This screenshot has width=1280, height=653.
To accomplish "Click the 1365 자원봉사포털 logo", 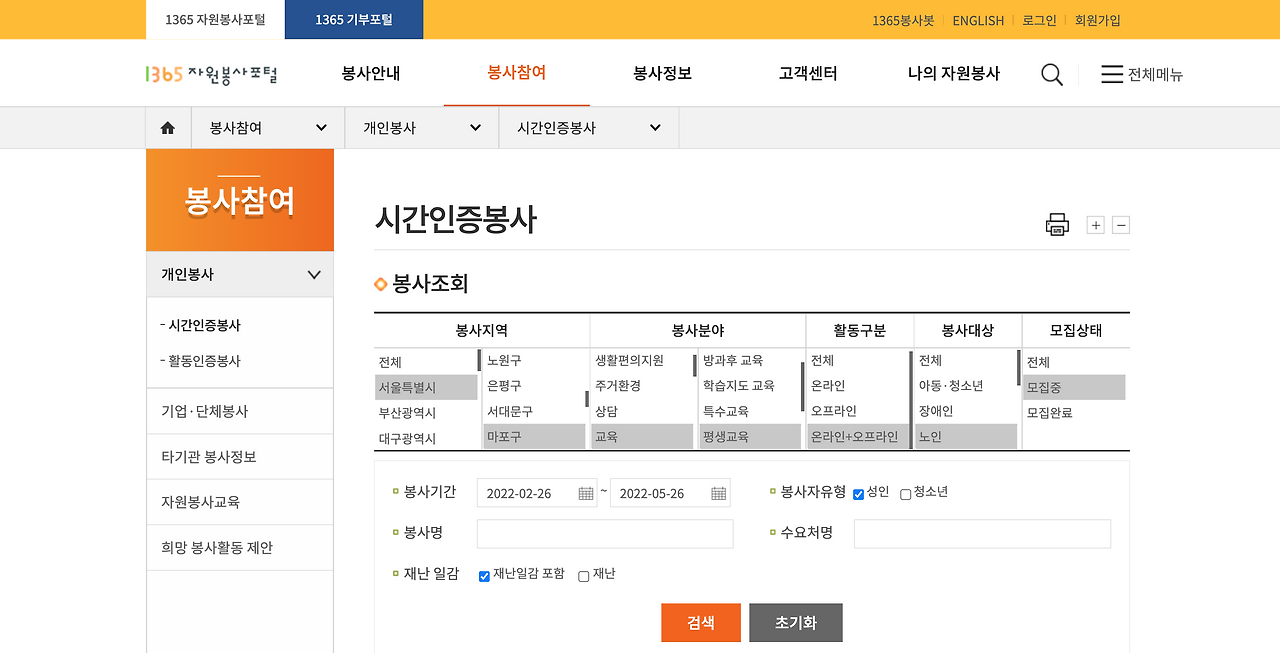I will [209, 72].
